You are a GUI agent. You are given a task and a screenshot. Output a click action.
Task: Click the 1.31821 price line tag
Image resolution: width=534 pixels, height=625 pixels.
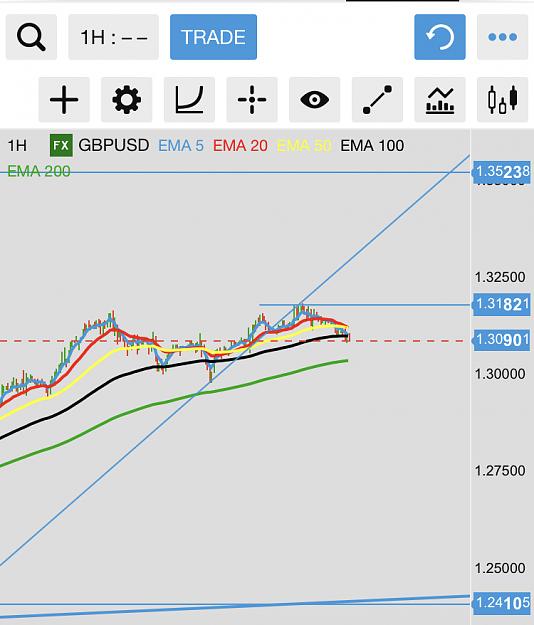tap(502, 305)
